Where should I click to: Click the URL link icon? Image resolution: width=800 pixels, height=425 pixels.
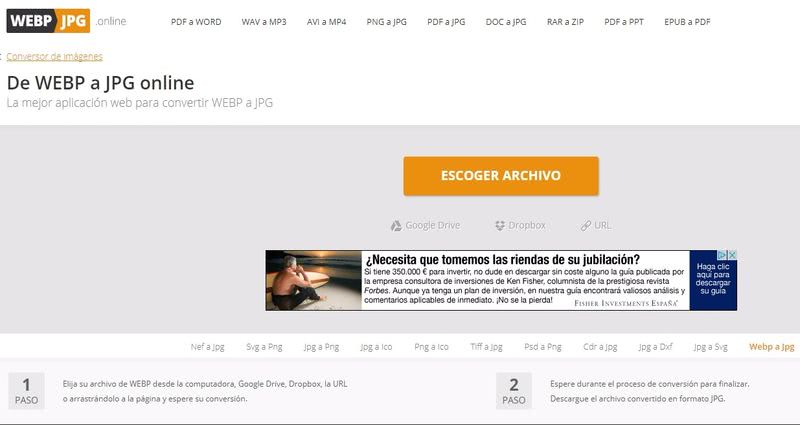click(585, 226)
